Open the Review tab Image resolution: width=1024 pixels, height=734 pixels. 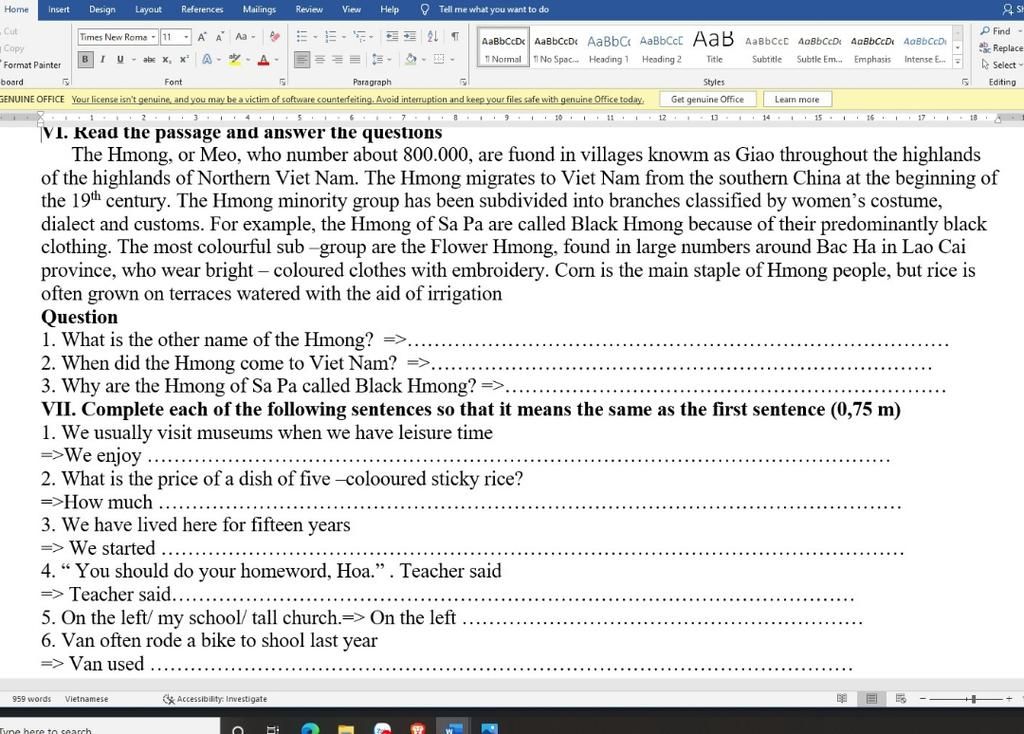(309, 9)
